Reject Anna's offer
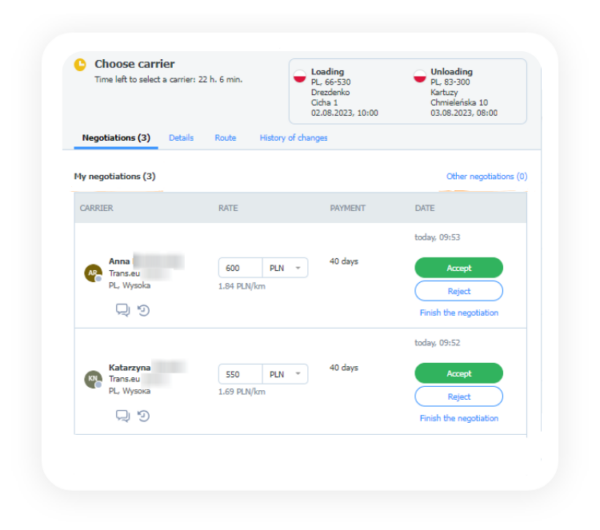 tap(459, 291)
